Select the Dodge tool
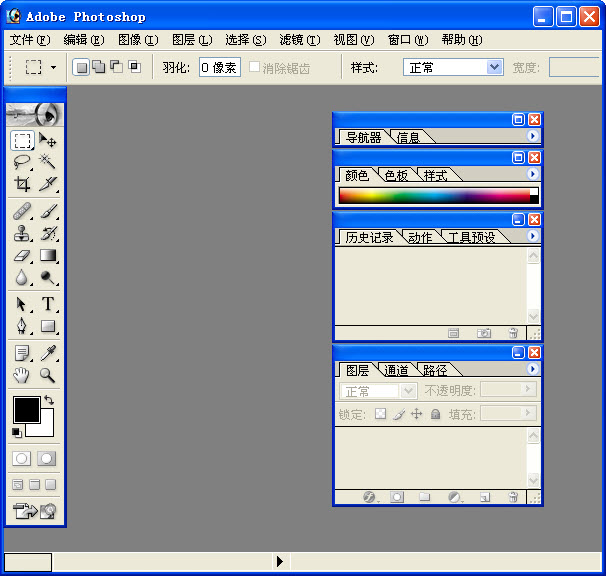Screen dimensions: 606x576 (x=48, y=277)
